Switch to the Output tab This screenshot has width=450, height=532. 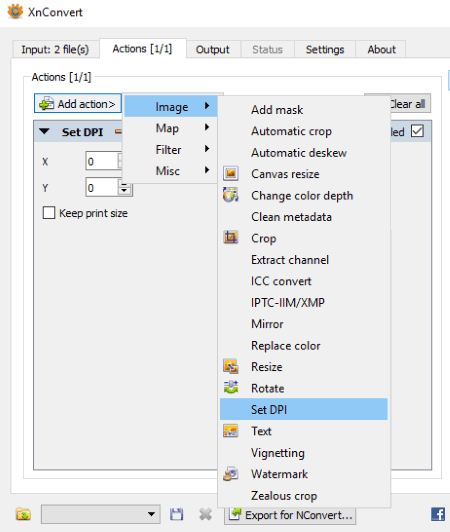tap(213, 50)
